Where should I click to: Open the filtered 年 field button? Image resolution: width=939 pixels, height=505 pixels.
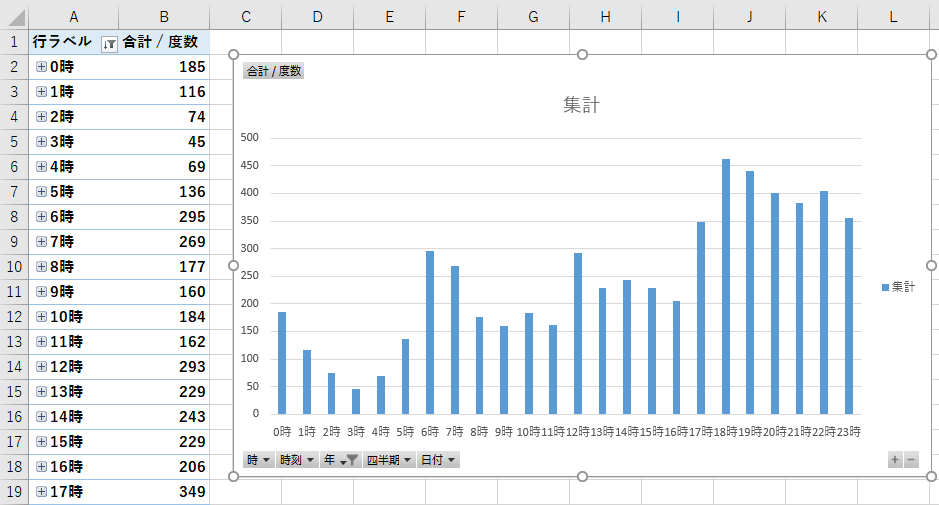pyautogui.click(x=340, y=460)
